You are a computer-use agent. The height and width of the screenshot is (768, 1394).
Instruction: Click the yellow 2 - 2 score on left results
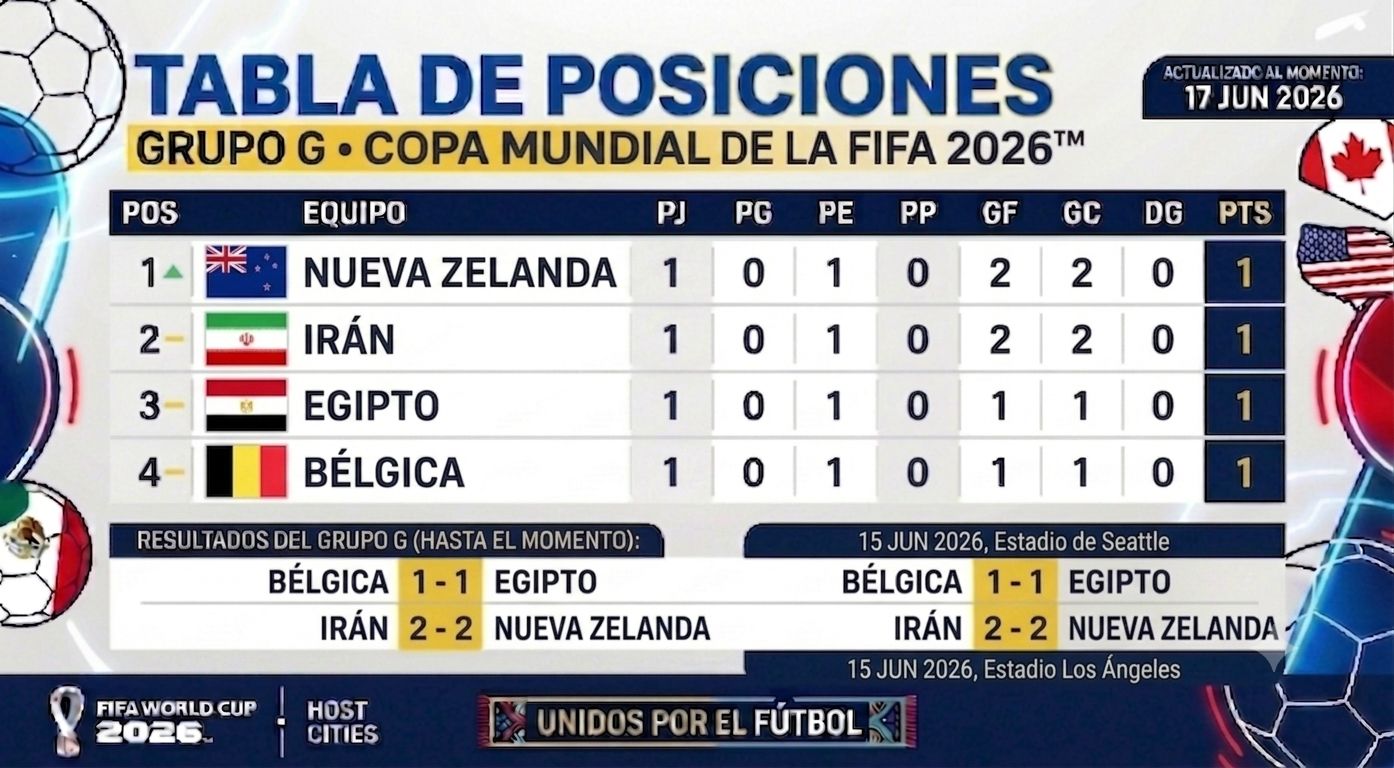click(440, 628)
